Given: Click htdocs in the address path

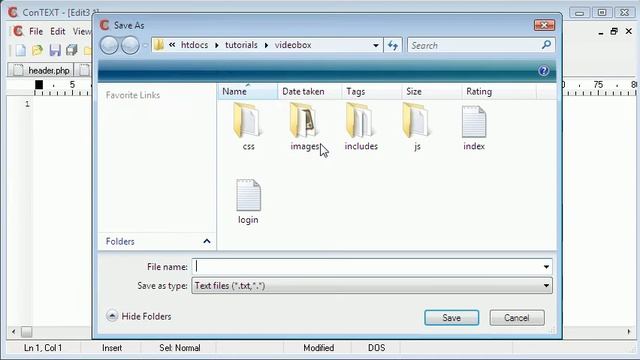Looking at the screenshot, I should (x=194, y=45).
